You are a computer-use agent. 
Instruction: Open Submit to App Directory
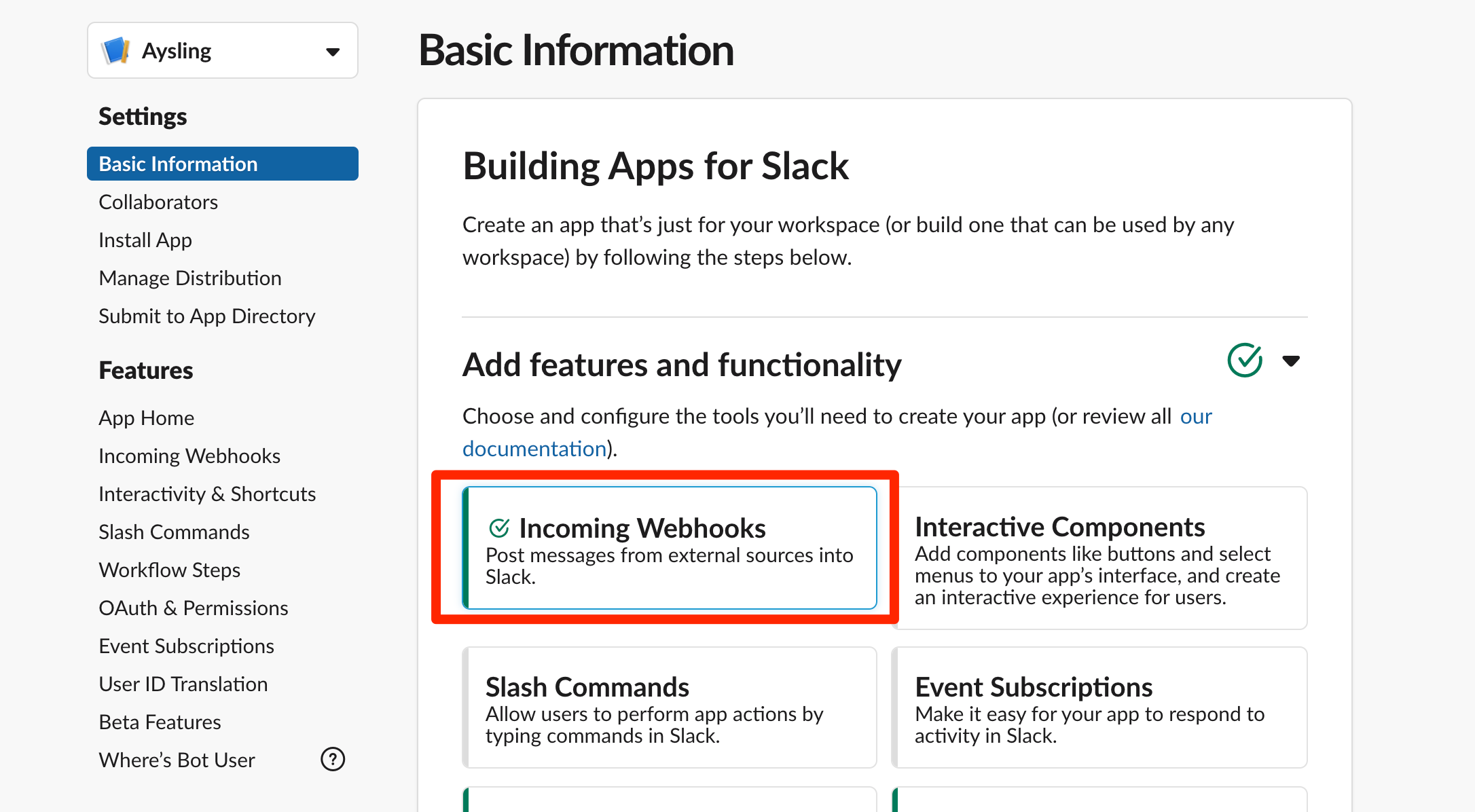[x=207, y=316]
